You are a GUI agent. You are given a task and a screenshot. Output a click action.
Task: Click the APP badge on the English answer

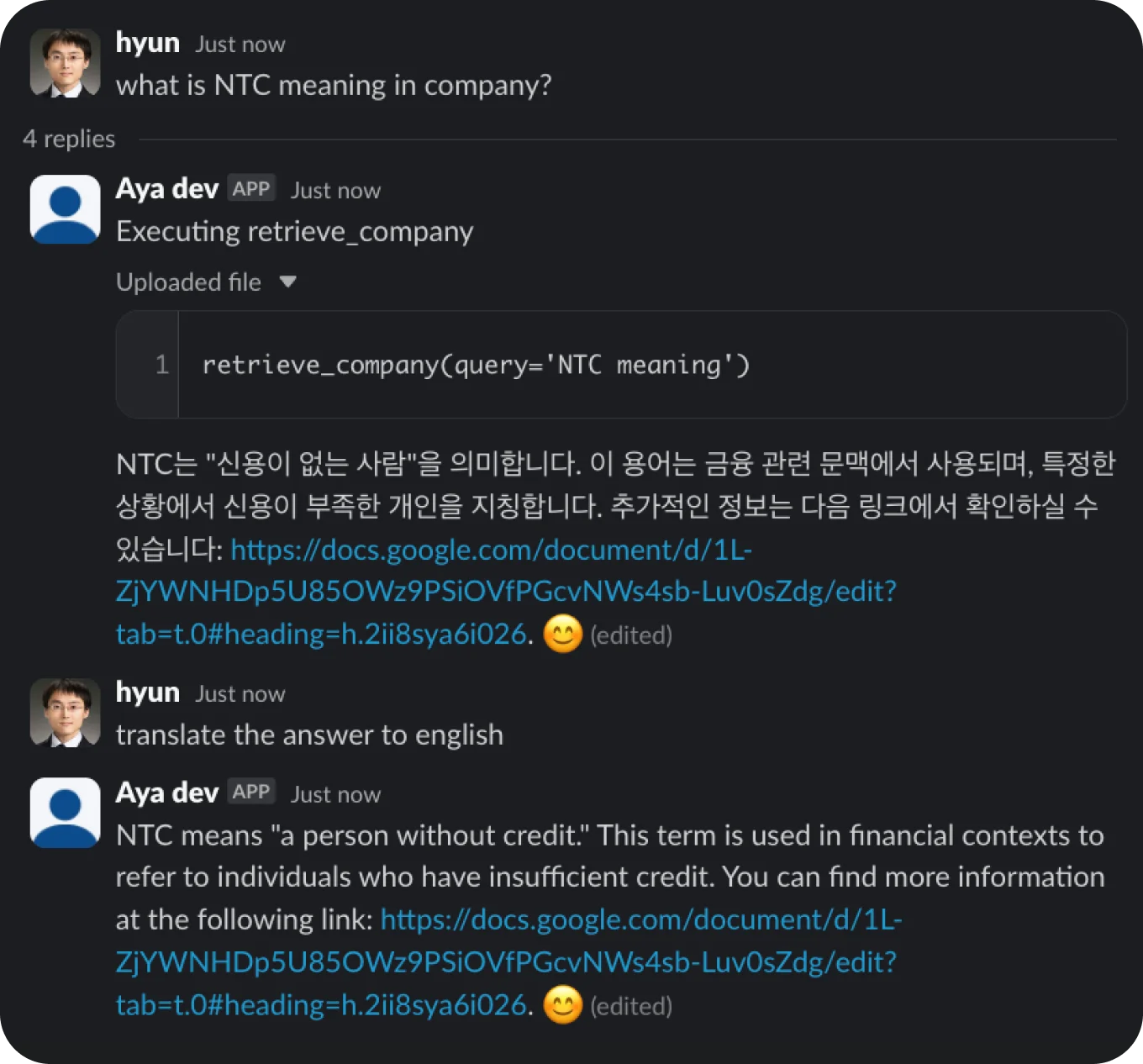click(x=251, y=793)
